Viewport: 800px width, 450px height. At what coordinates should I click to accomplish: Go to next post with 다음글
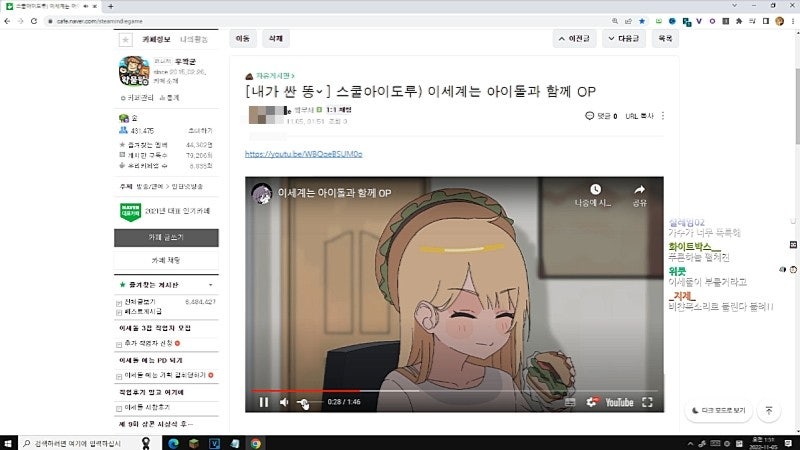[624, 38]
